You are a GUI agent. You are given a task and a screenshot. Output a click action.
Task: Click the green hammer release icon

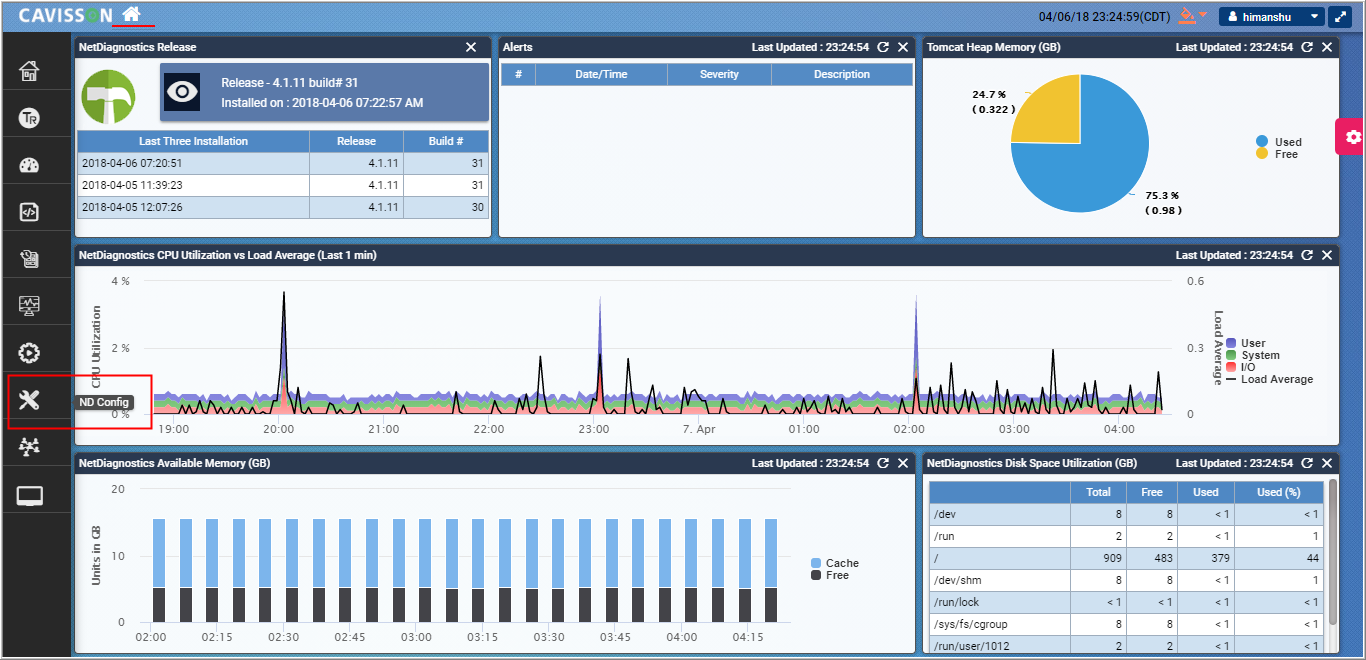pyautogui.click(x=108, y=96)
